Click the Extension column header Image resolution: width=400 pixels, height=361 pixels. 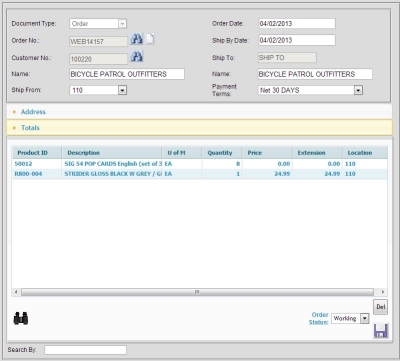(317, 153)
